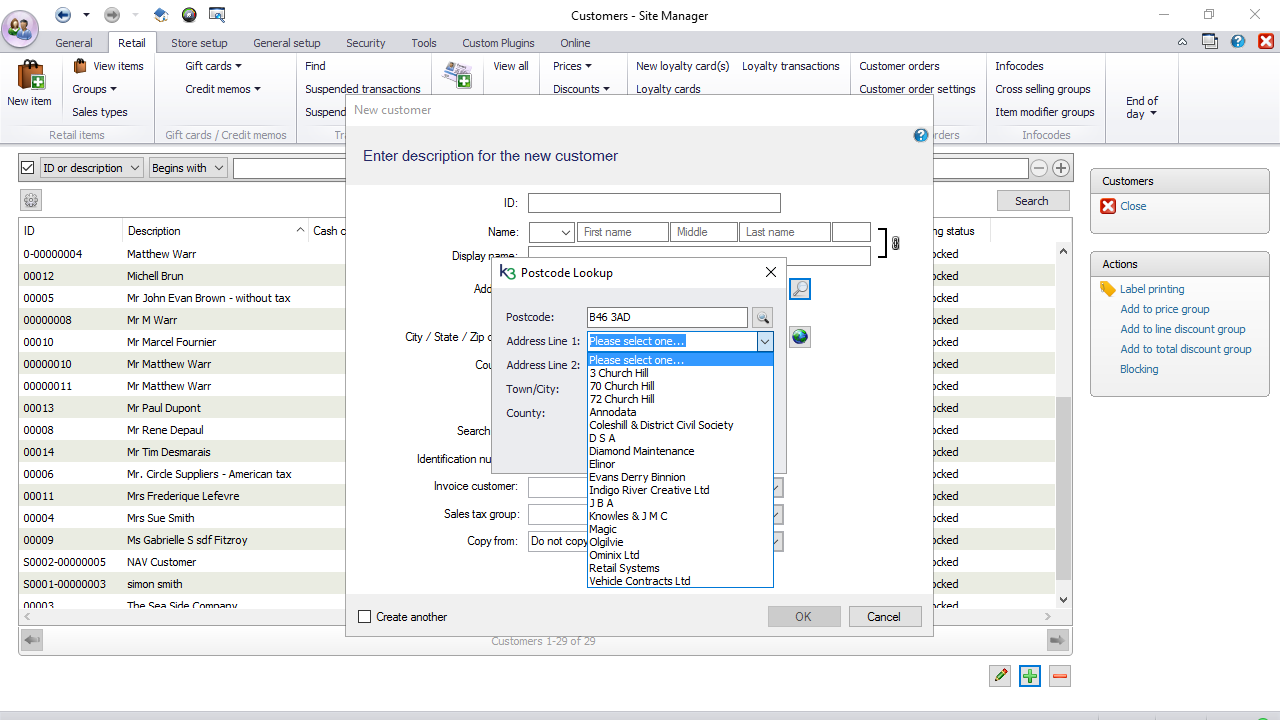Click the red minus delete customer icon
The height and width of the screenshot is (720, 1280).
(x=1060, y=676)
